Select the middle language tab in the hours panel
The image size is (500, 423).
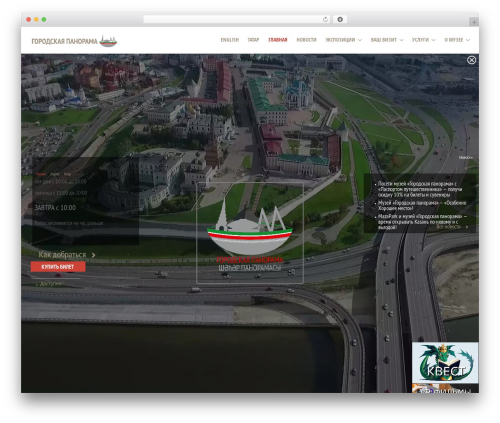coord(55,174)
